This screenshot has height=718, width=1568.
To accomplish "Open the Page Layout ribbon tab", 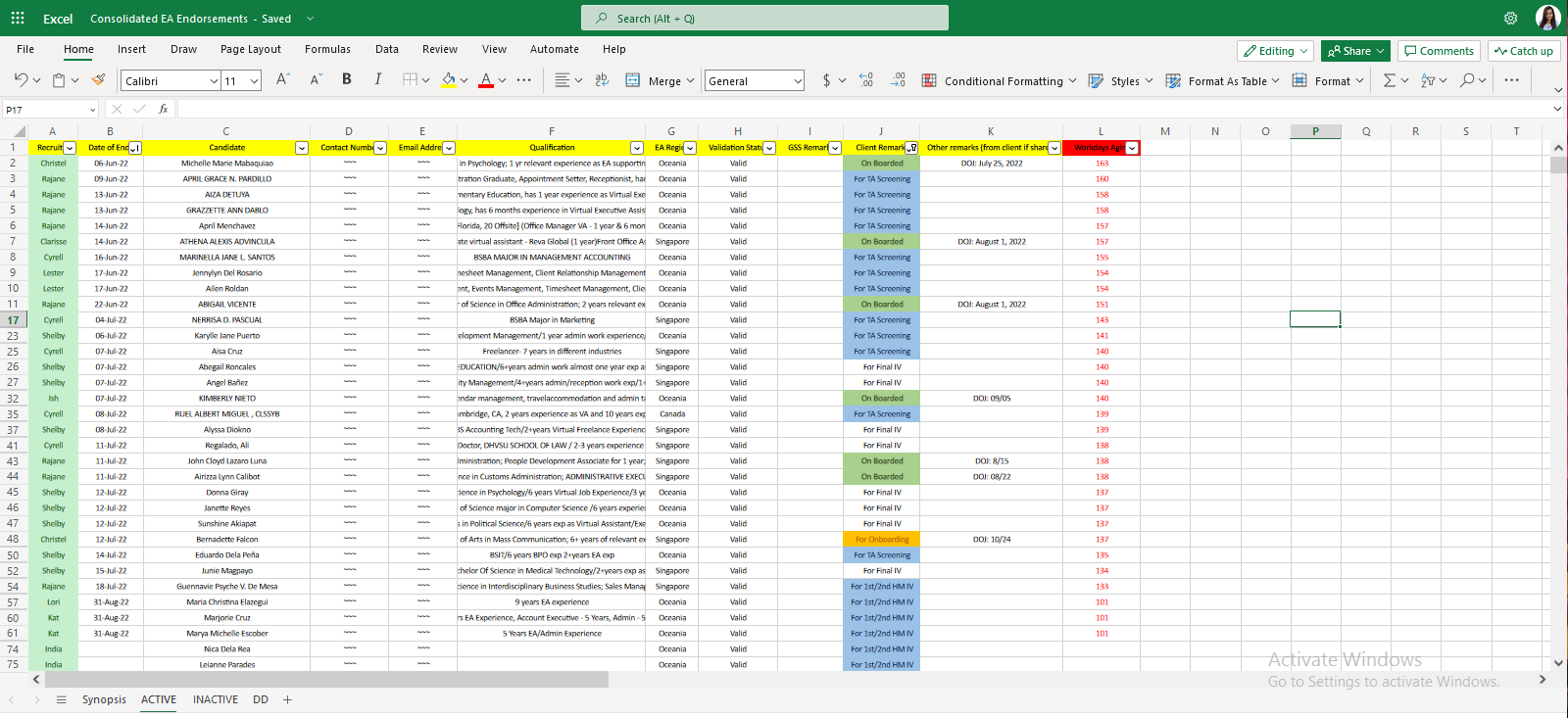I will 250,49.
